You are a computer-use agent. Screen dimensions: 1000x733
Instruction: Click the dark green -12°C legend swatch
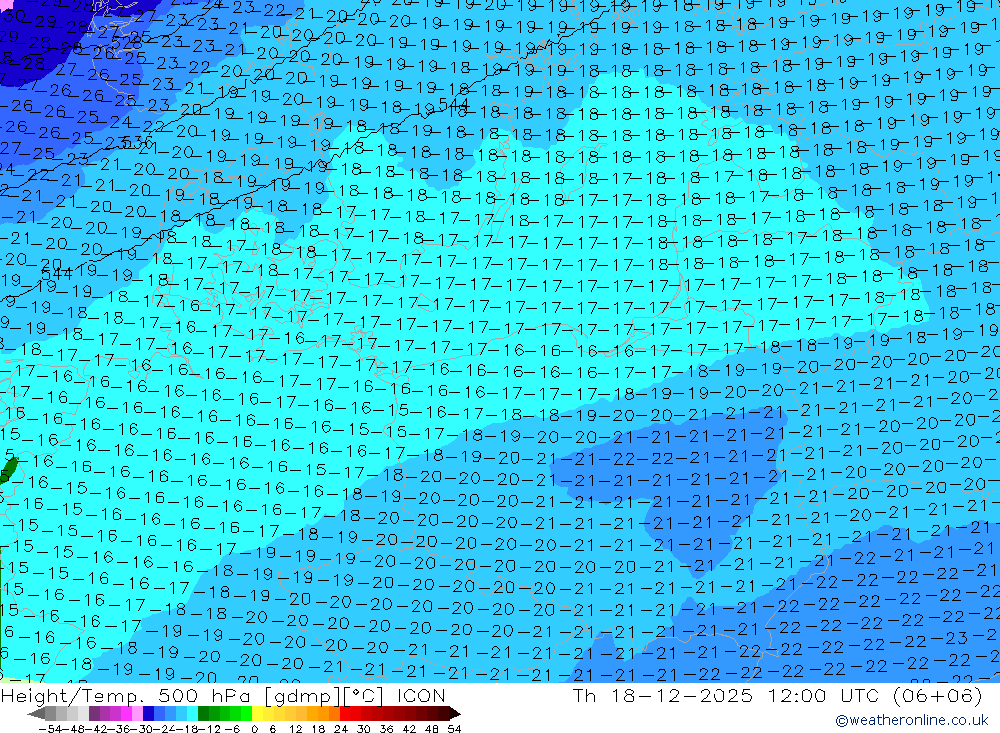click(203, 713)
